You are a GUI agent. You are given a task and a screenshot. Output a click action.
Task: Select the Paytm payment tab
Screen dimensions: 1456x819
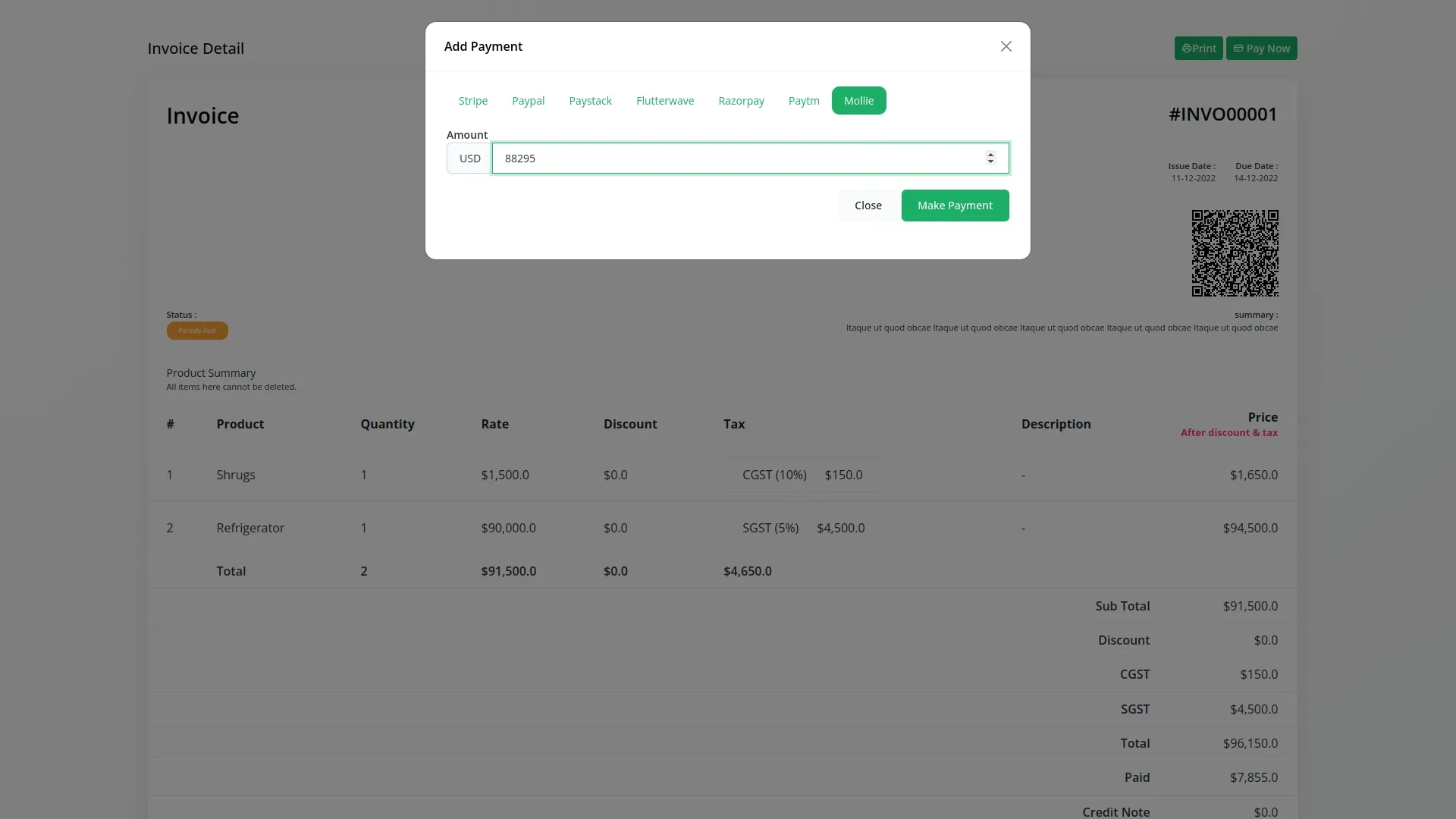[803, 101]
